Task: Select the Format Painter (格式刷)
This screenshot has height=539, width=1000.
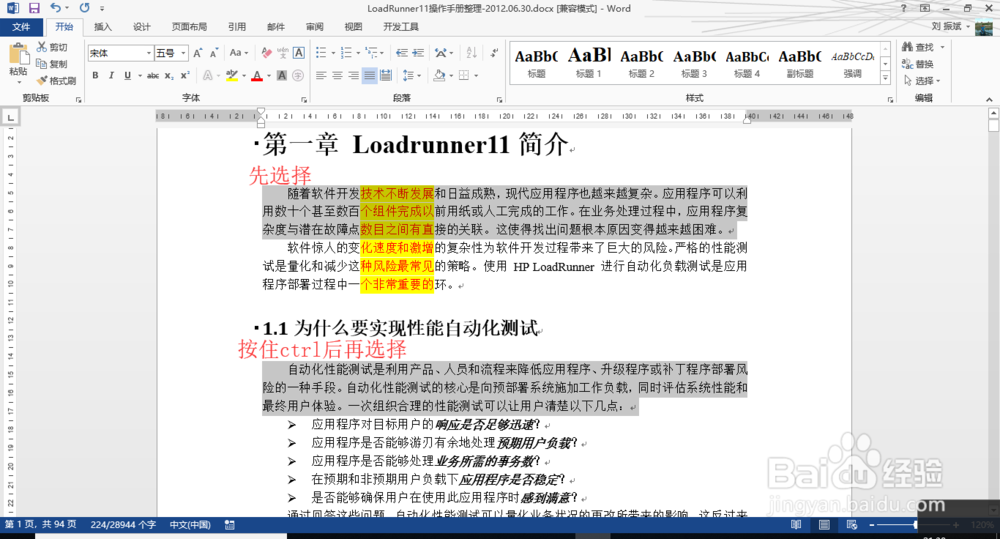Action: (56, 80)
